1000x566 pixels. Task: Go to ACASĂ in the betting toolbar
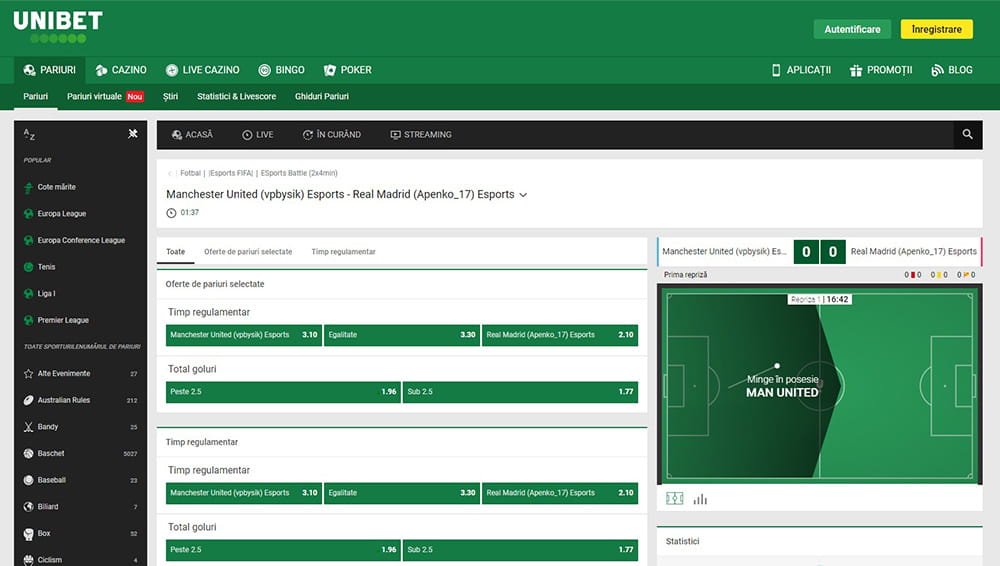pos(192,135)
